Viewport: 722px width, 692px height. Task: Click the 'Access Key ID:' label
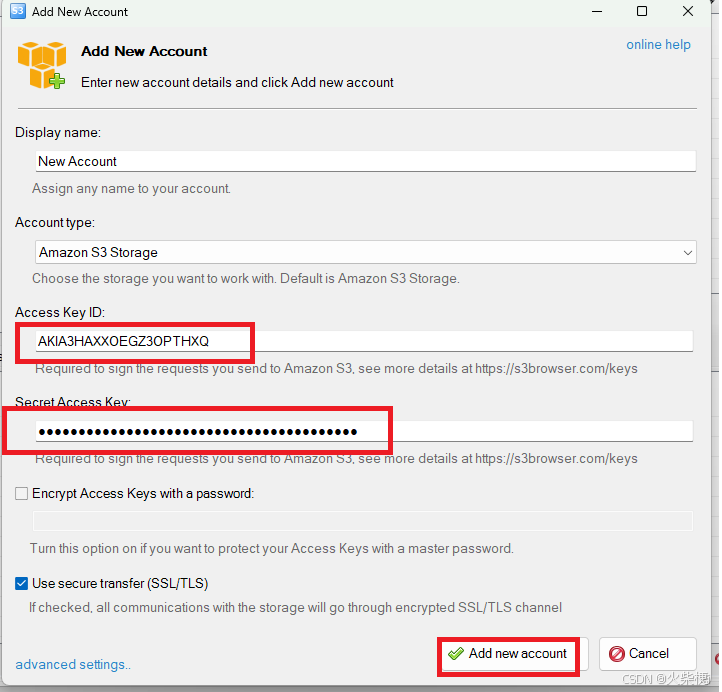coord(59,313)
